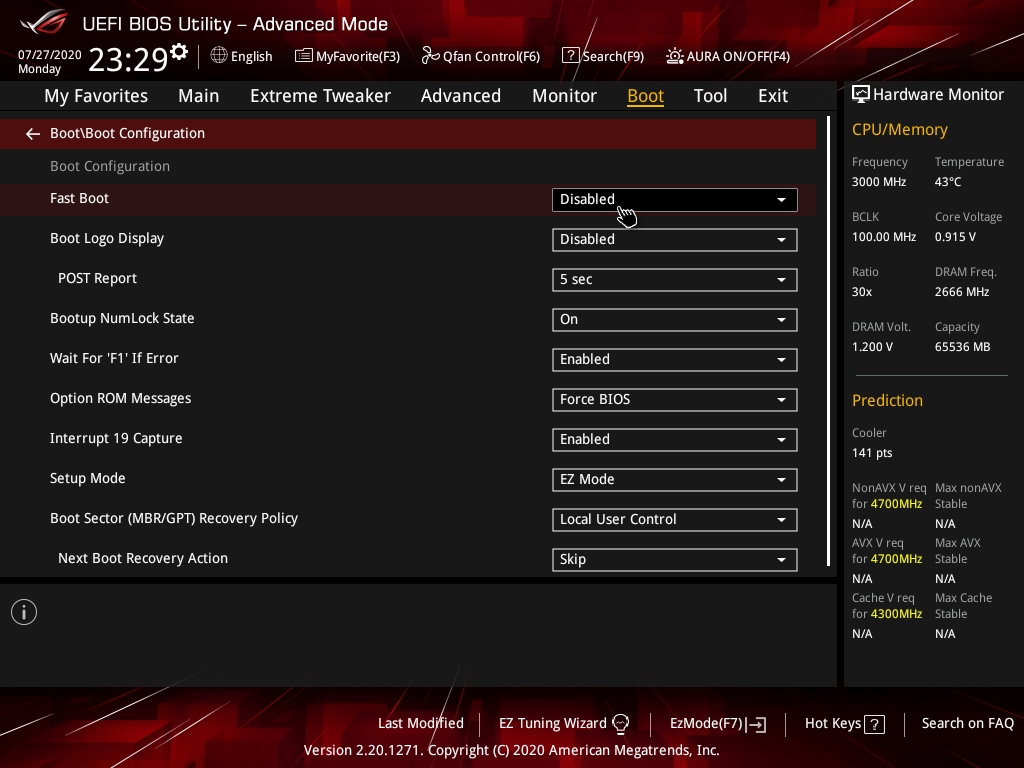The width and height of the screenshot is (1024, 768).
Task: Click the 3000 MHz frequency value
Action: click(x=879, y=182)
